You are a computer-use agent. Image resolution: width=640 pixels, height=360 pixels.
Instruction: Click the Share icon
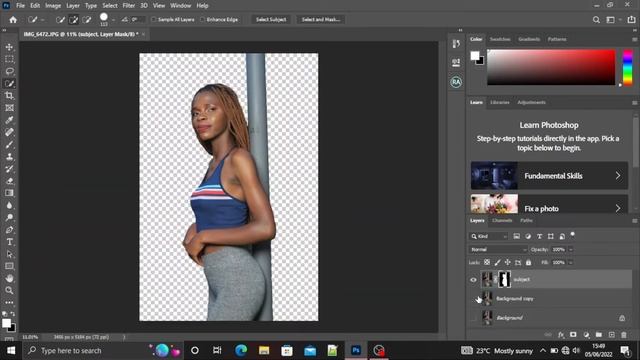click(631, 20)
